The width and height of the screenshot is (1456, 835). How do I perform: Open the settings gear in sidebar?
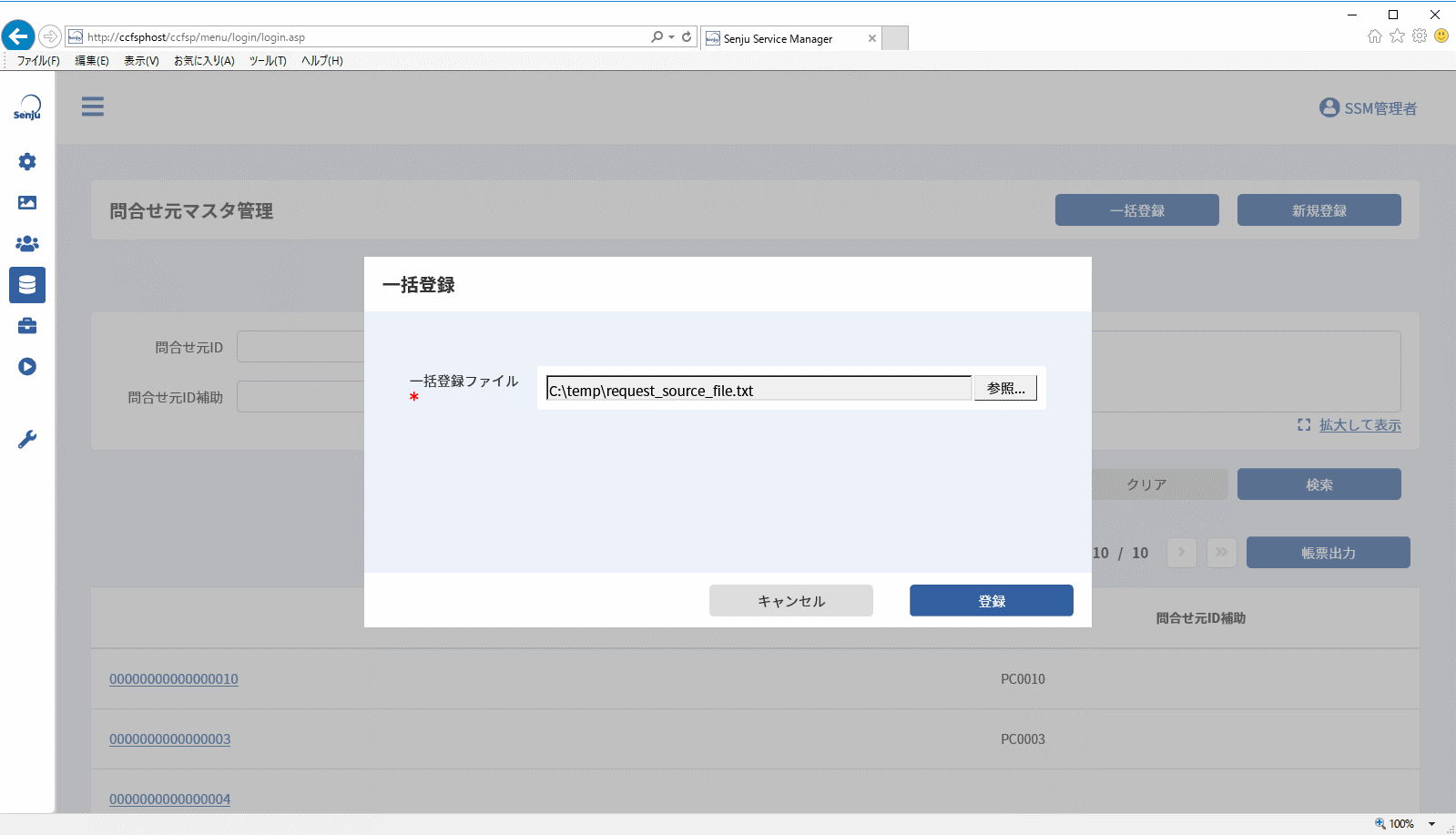click(27, 161)
